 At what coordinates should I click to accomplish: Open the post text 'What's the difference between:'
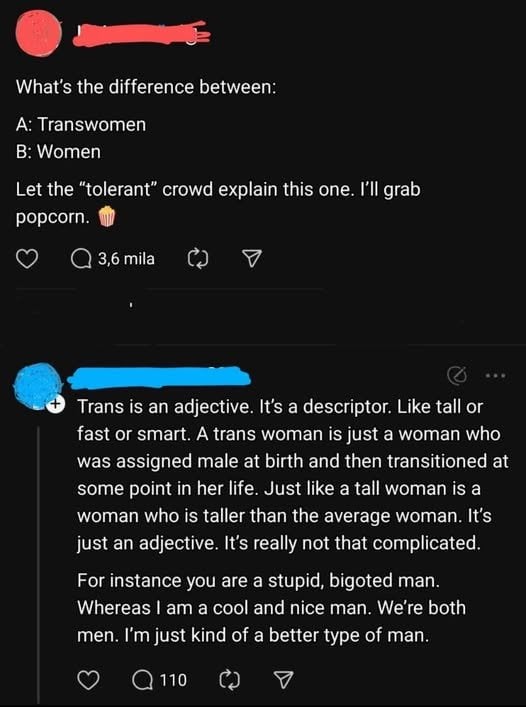[146, 87]
